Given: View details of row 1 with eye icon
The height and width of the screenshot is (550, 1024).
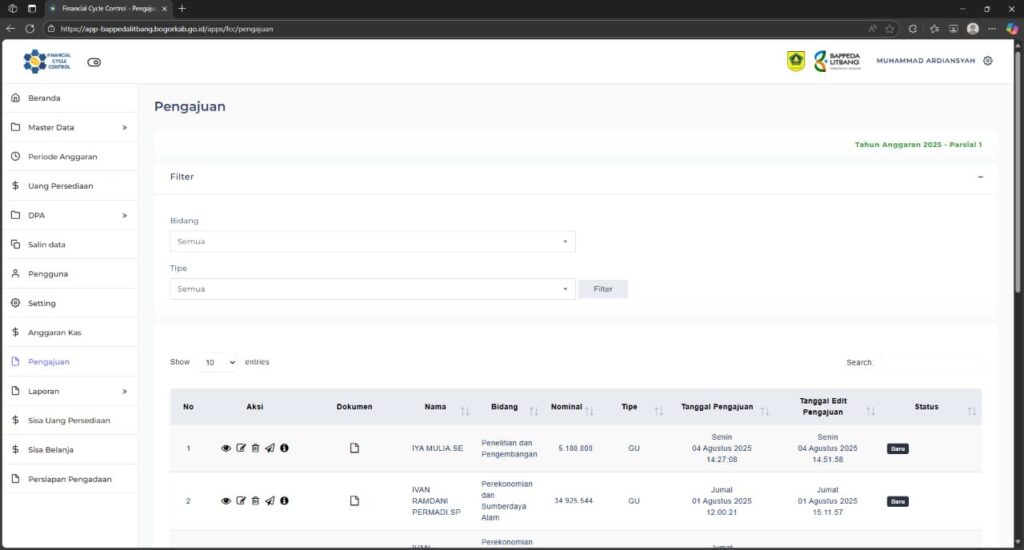Looking at the screenshot, I should (226, 448).
